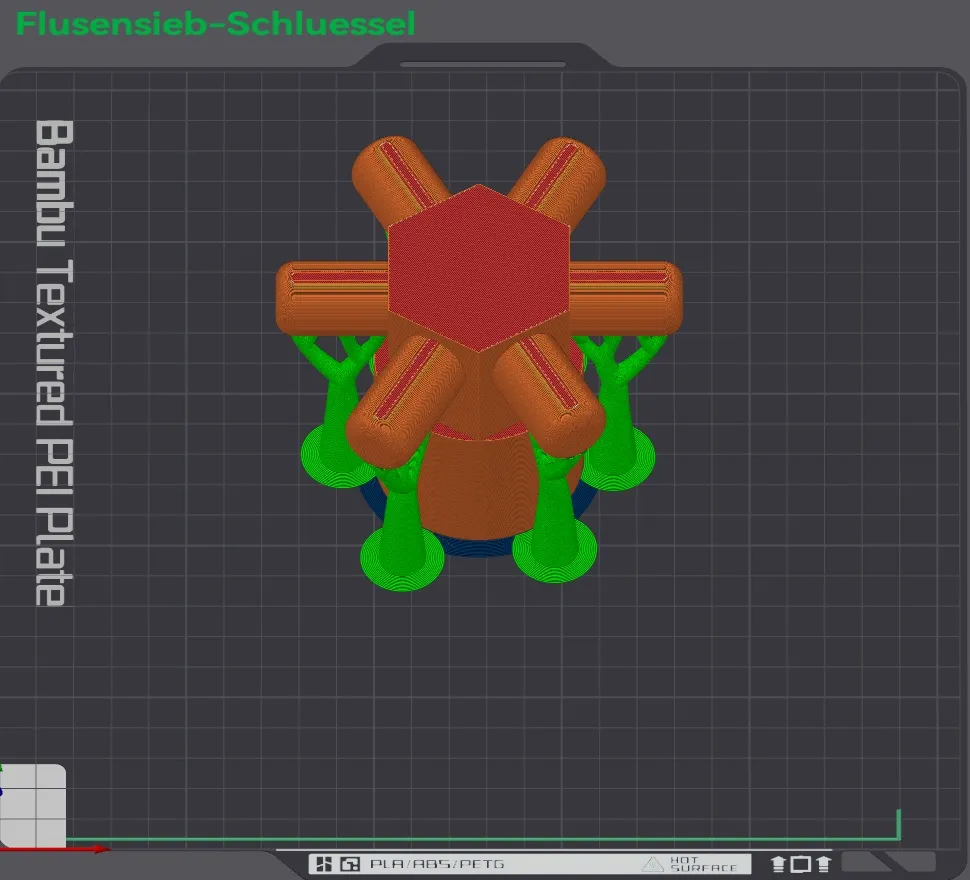Click the Flusensieb-Schluessel title text
Image resolution: width=970 pixels, height=880 pixels.
[x=215, y=24]
